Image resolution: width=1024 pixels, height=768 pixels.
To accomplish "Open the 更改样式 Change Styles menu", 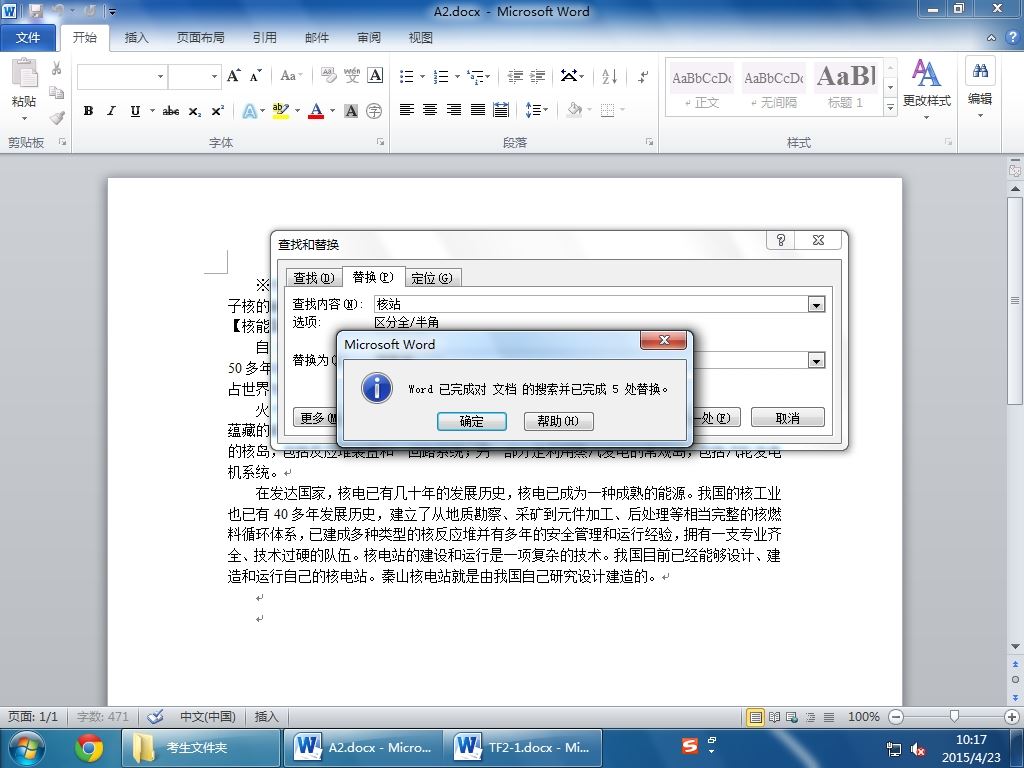I will (x=927, y=89).
